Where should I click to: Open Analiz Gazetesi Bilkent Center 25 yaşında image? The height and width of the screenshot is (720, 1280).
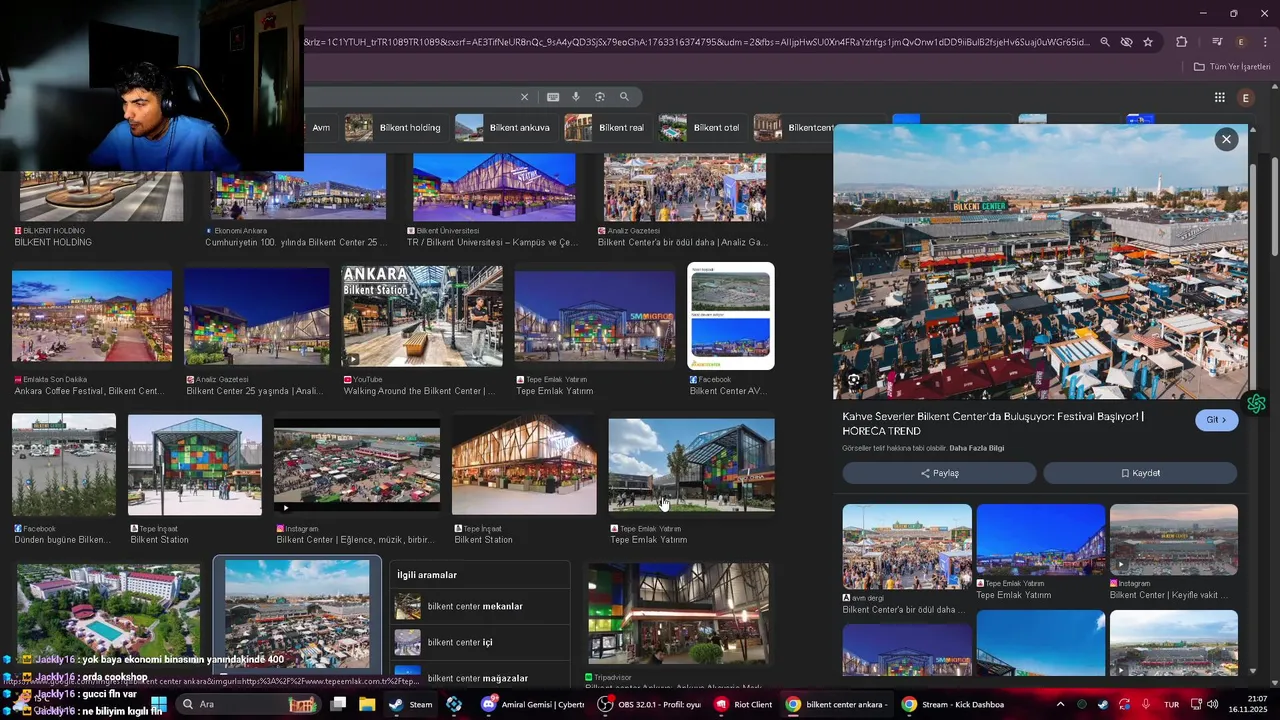(x=257, y=316)
